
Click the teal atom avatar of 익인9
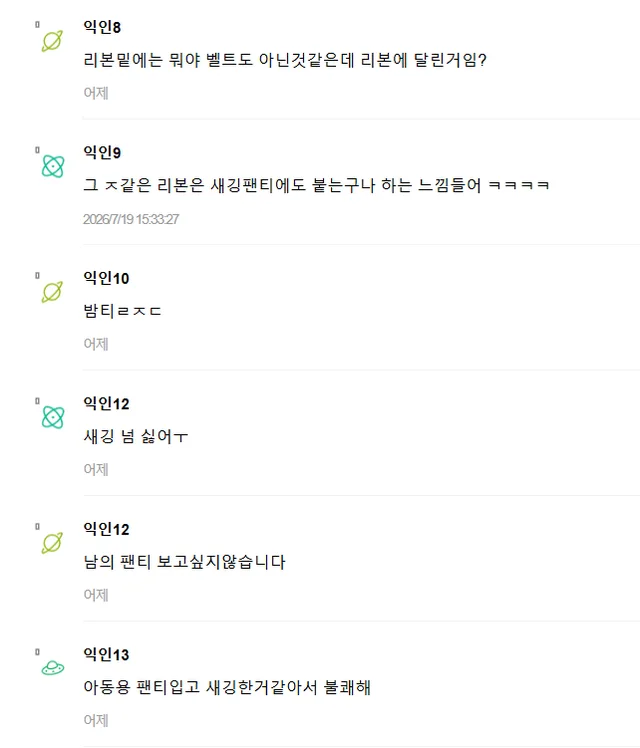click(52, 166)
